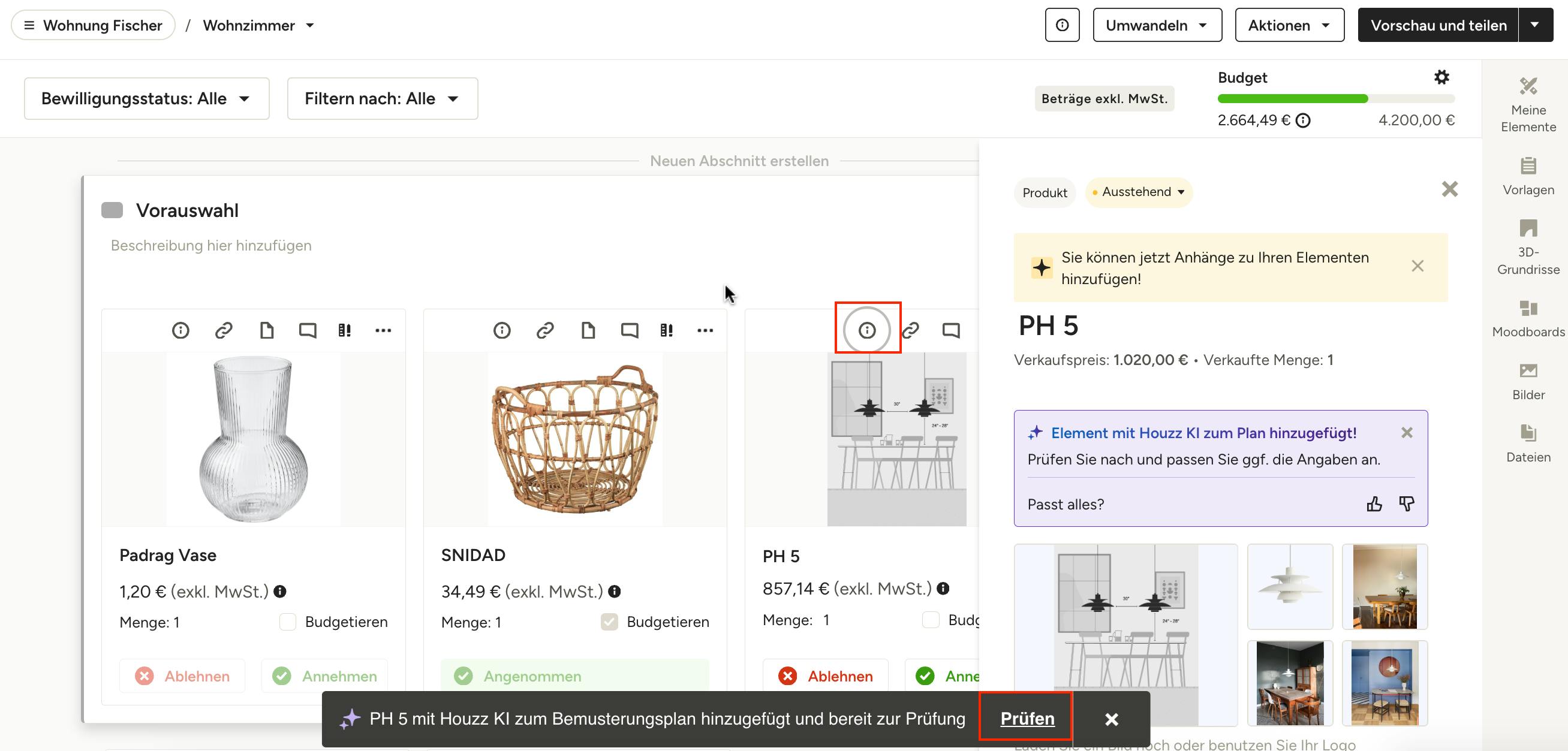Screen dimensions: 1568x751
Task: Open info icon on Padrag Vase card
Action: [180, 330]
